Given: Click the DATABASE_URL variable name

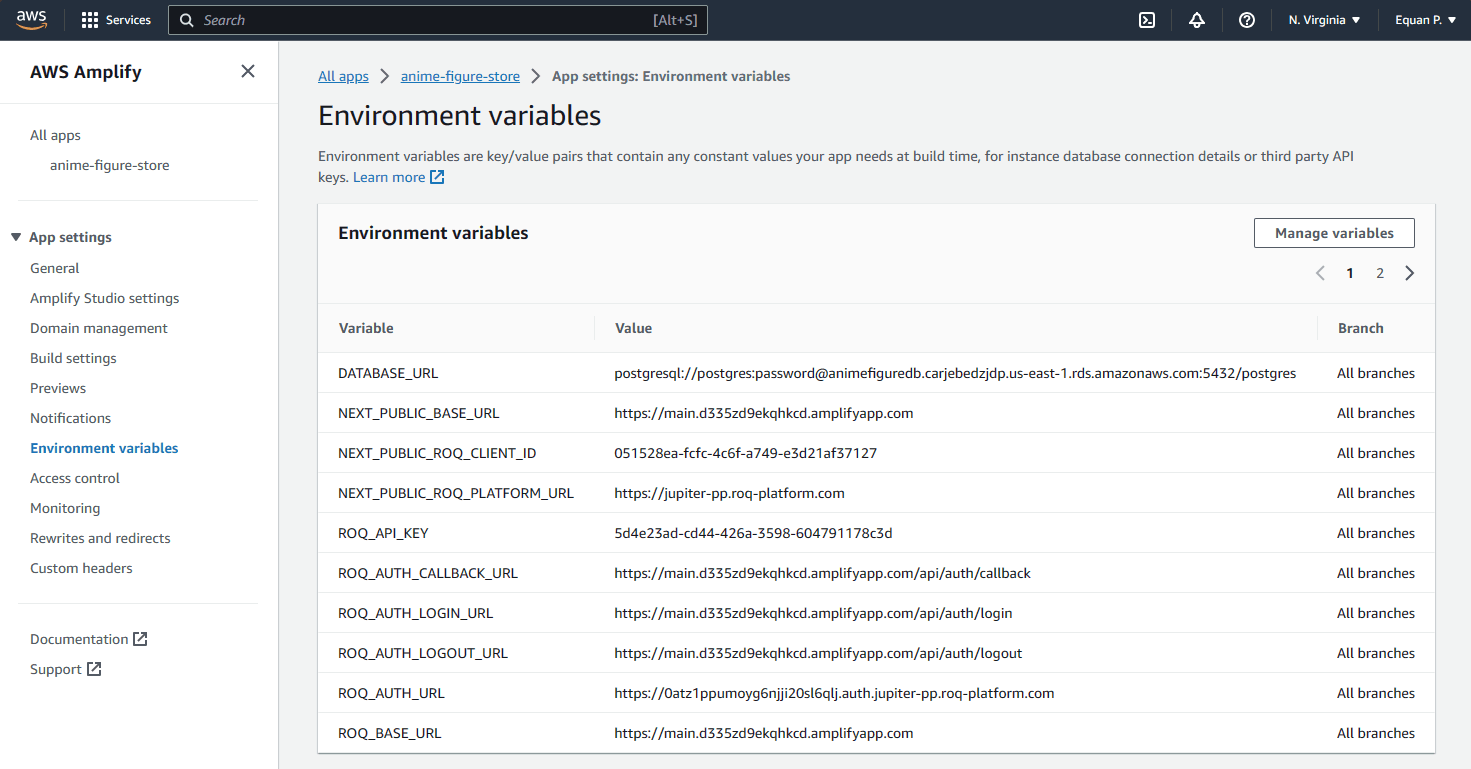Looking at the screenshot, I should [x=388, y=373].
